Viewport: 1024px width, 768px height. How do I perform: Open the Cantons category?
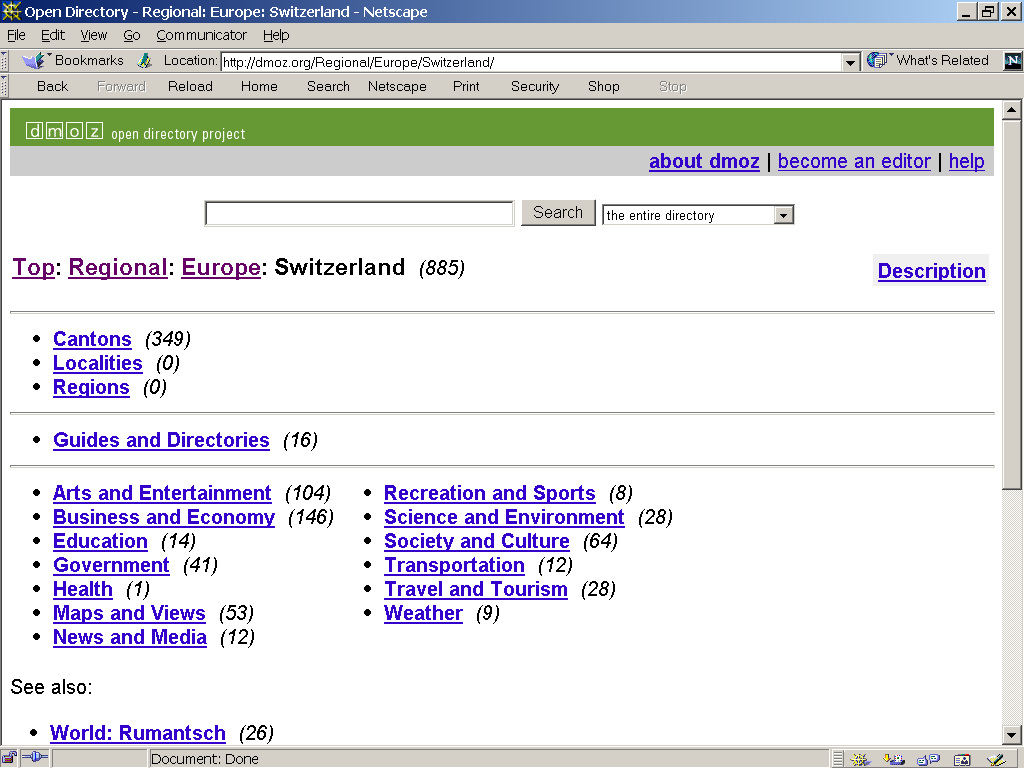coord(92,339)
